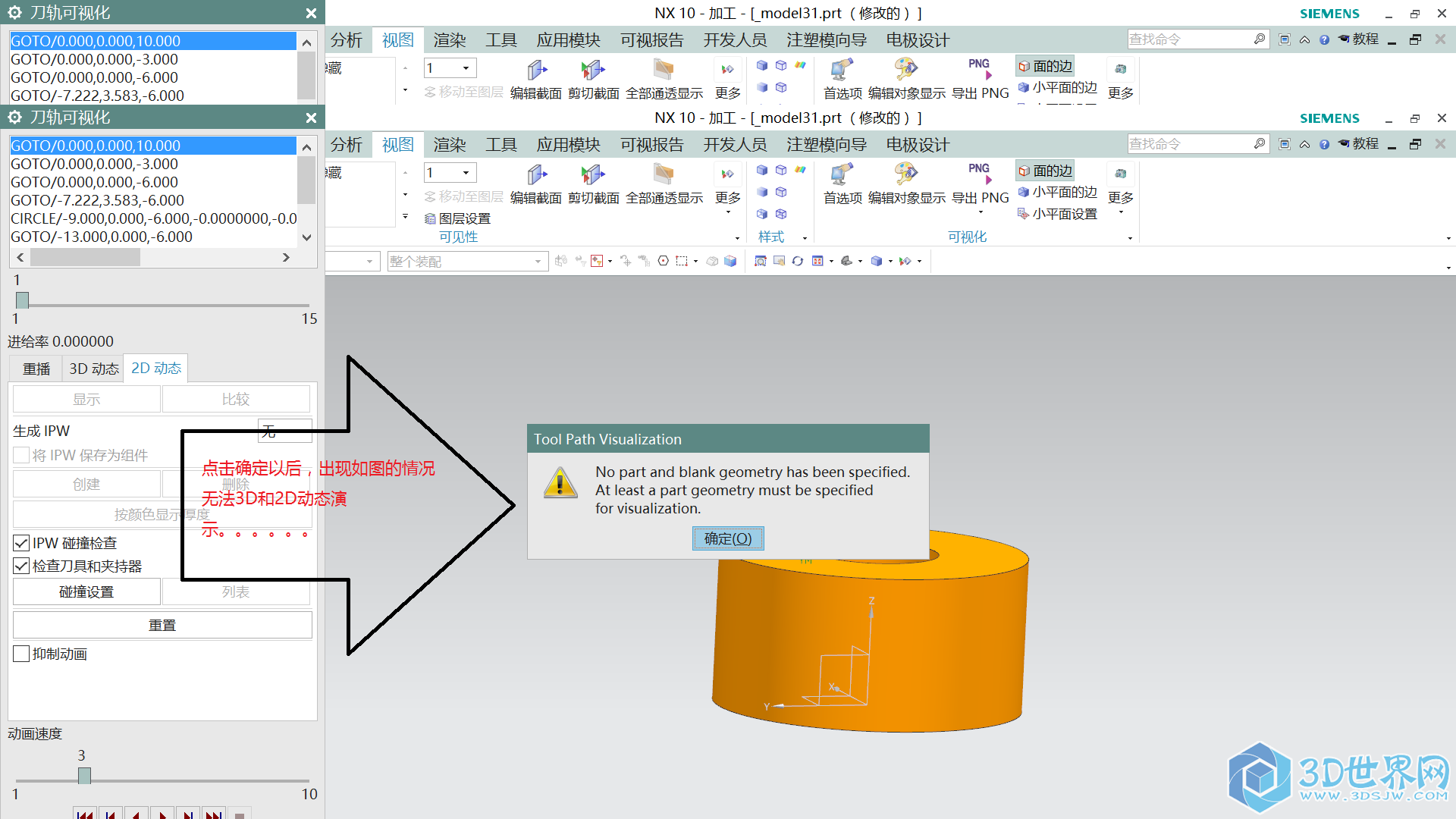This screenshot has width=1456, height=819.
Task: Click the blue help icon in lower NX window
Action: (x=1324, y=144)
